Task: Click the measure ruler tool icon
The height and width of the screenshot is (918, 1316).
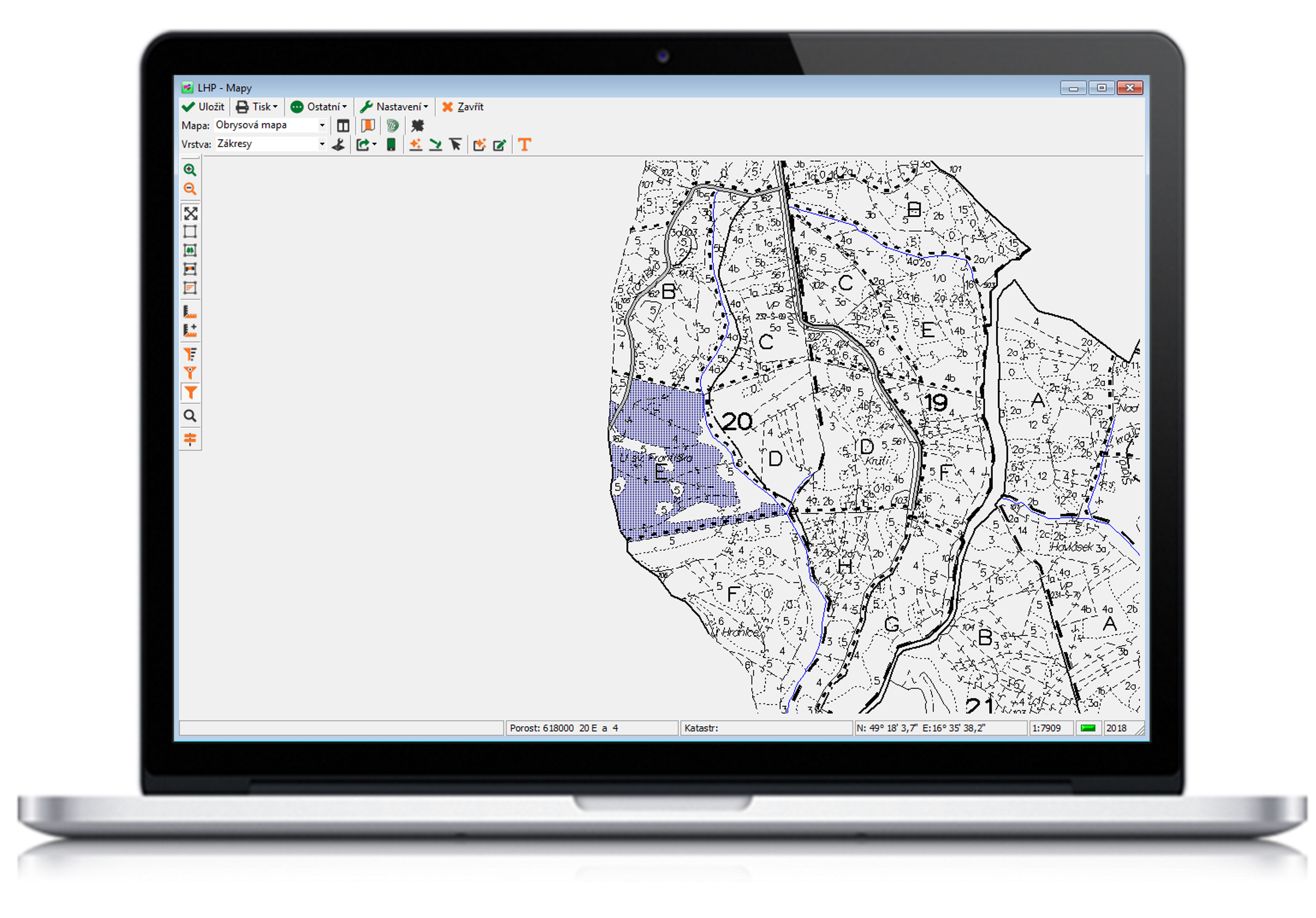Action: coord(190,312)
